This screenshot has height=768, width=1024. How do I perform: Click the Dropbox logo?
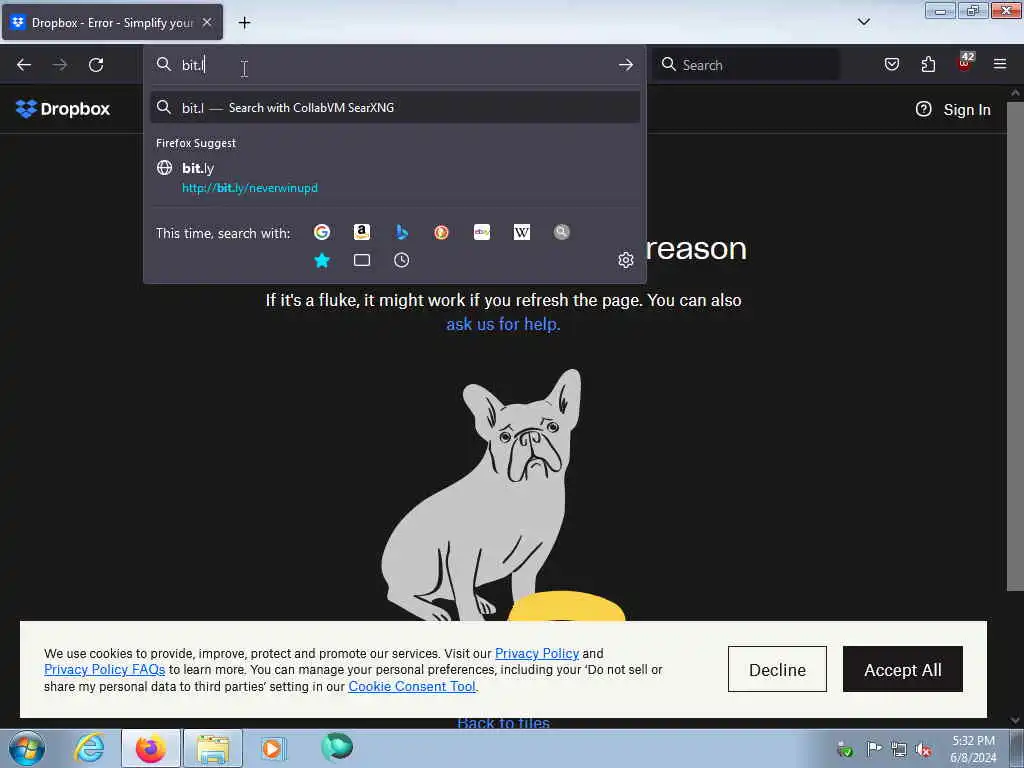[x=63, y=109]
